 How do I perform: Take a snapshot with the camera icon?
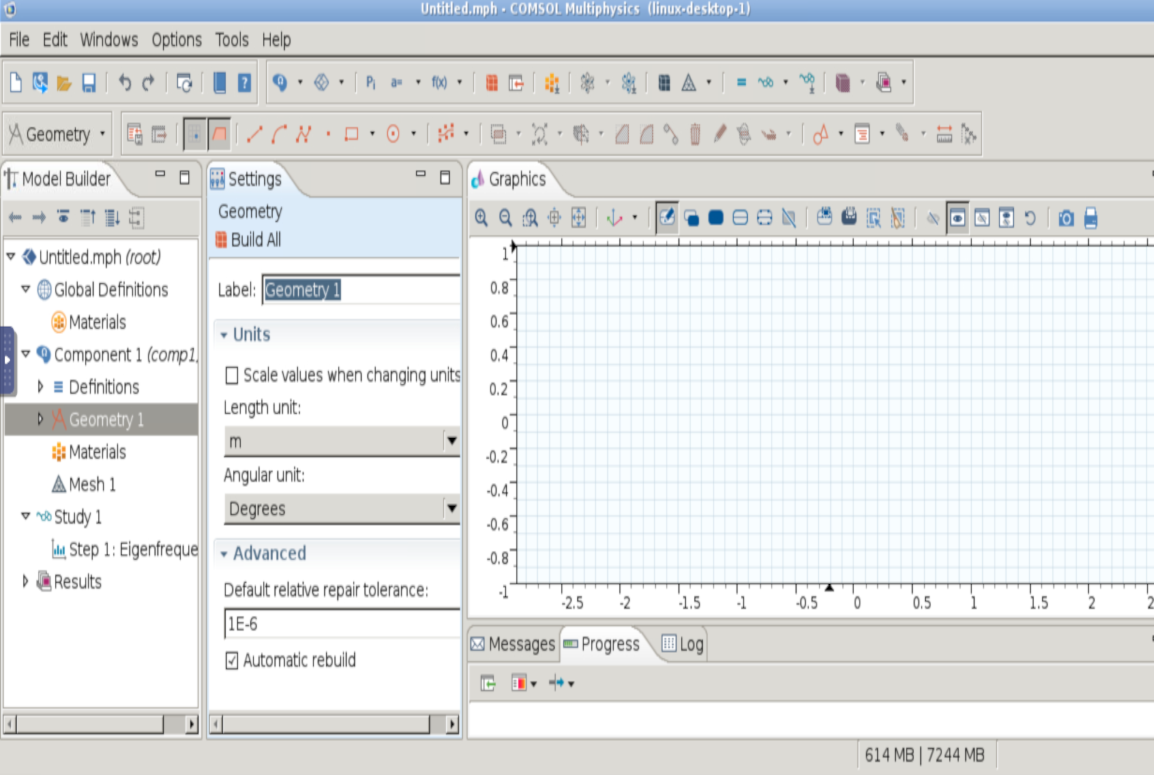click(1066, 218)
